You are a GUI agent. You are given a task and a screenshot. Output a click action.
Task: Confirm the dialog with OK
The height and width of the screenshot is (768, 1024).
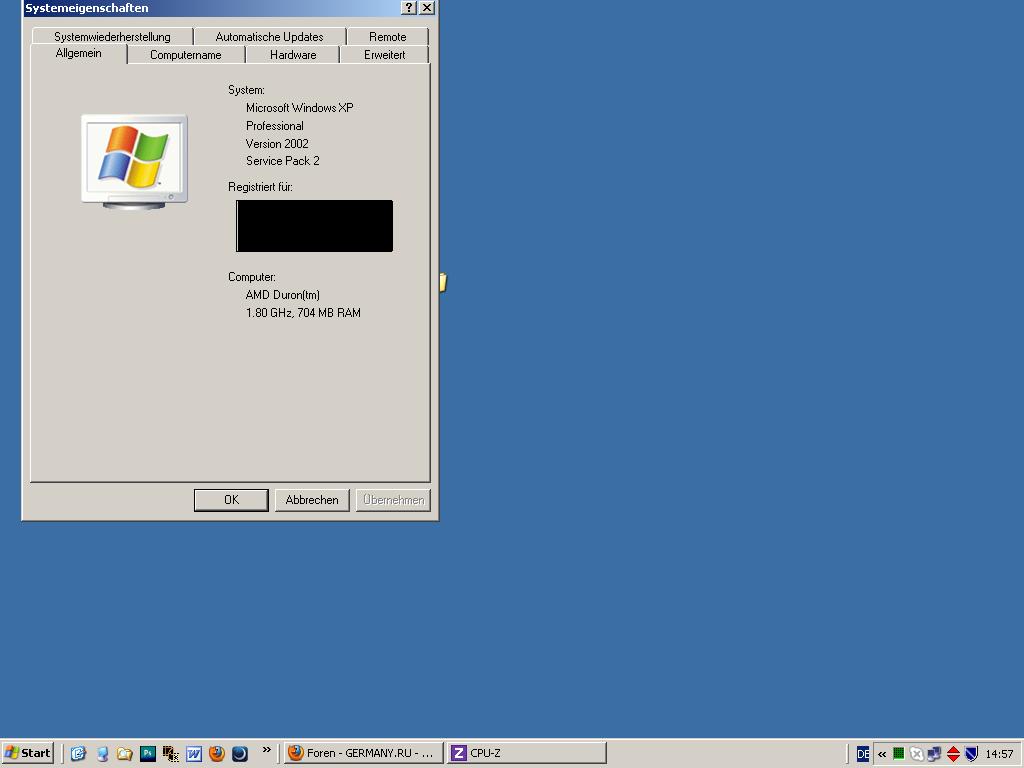click(x=231, y=500)
